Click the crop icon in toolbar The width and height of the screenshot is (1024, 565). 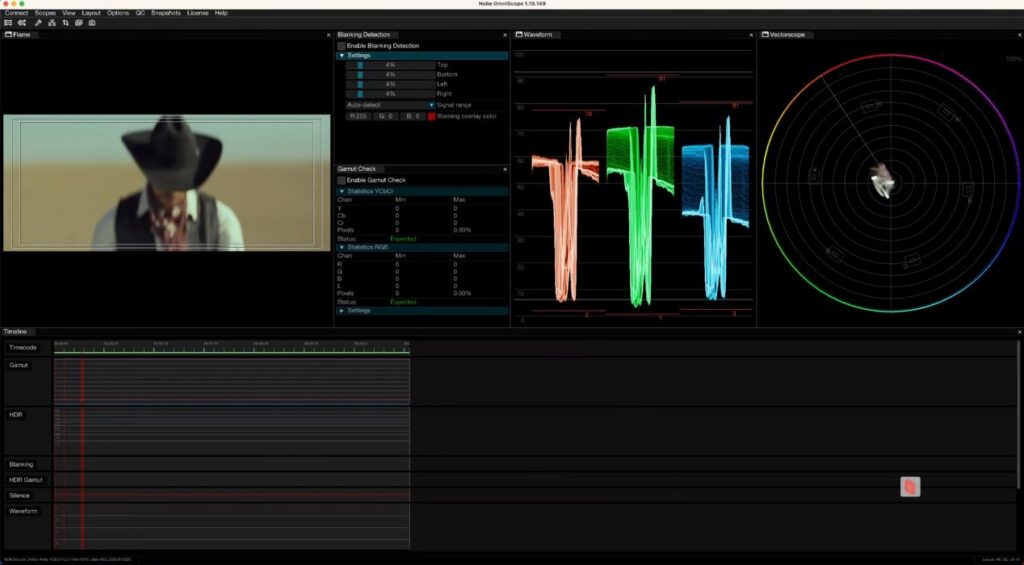(x=65, y=23)
